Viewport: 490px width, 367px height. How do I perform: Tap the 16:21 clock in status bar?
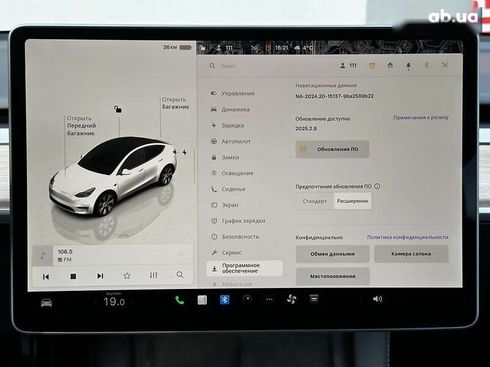[281, 48]
